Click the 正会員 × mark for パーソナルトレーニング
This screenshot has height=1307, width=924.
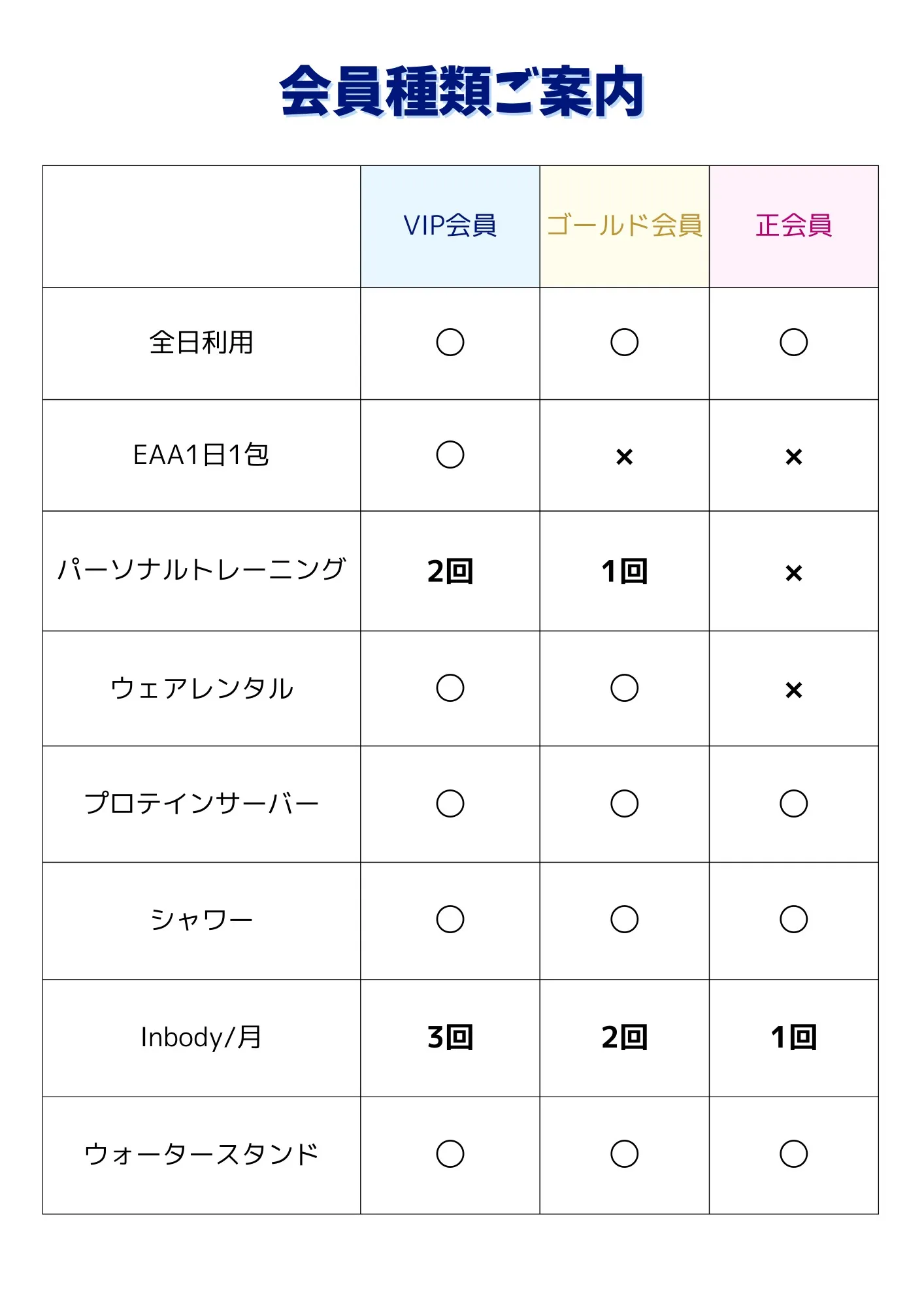coord(793,573)
